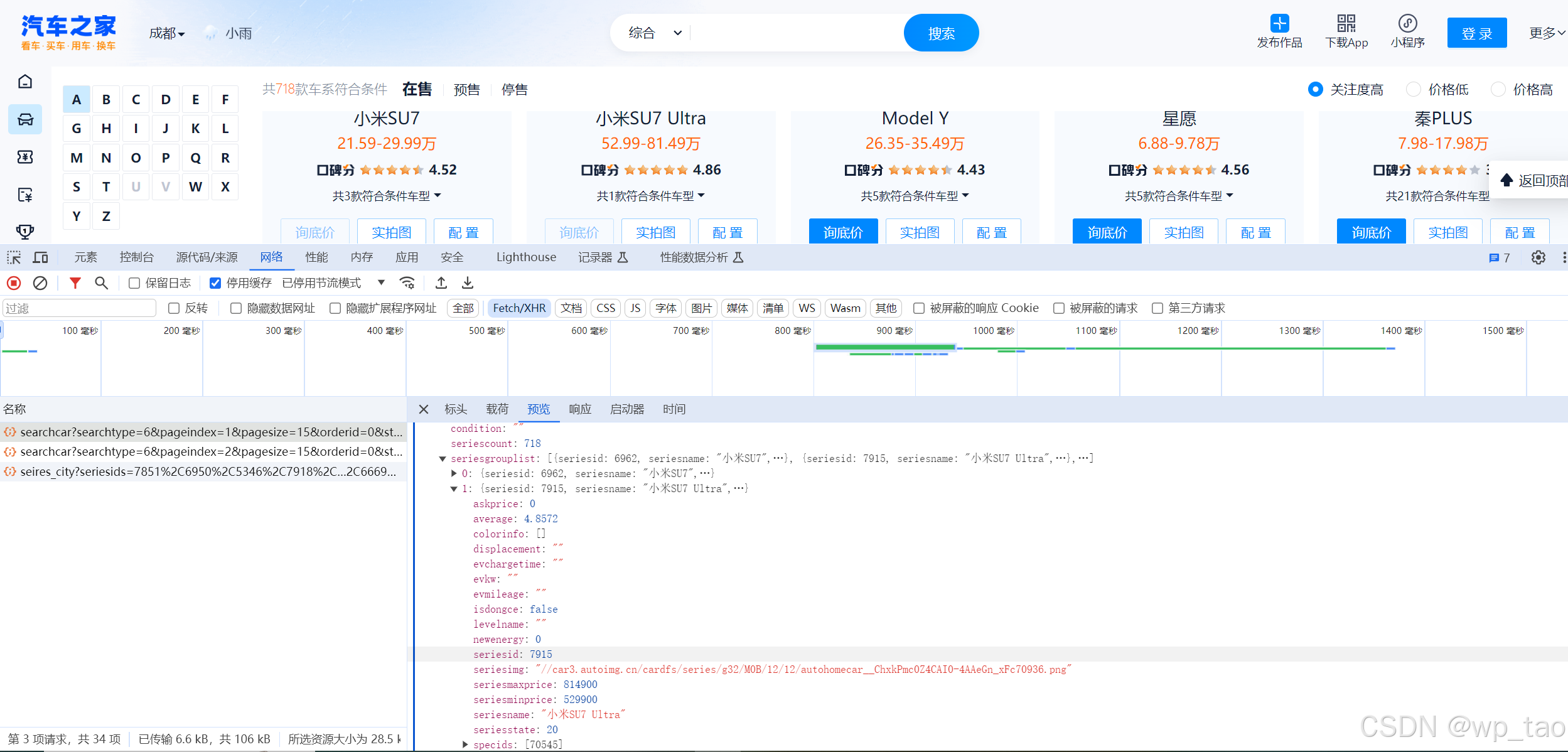Enable the 保留日志 checkbox
The image size is (1568, 752).
pyautogui.click(x=134, y=283)
